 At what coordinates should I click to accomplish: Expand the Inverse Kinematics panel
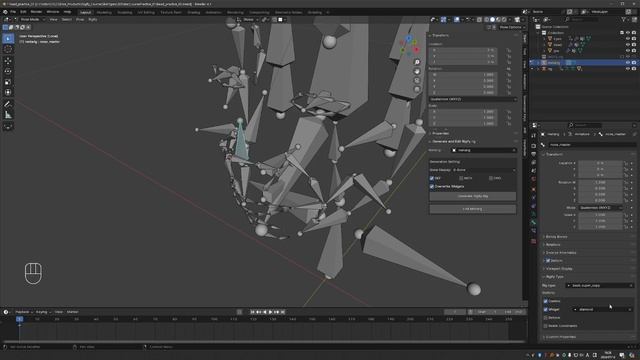[561, 253]
